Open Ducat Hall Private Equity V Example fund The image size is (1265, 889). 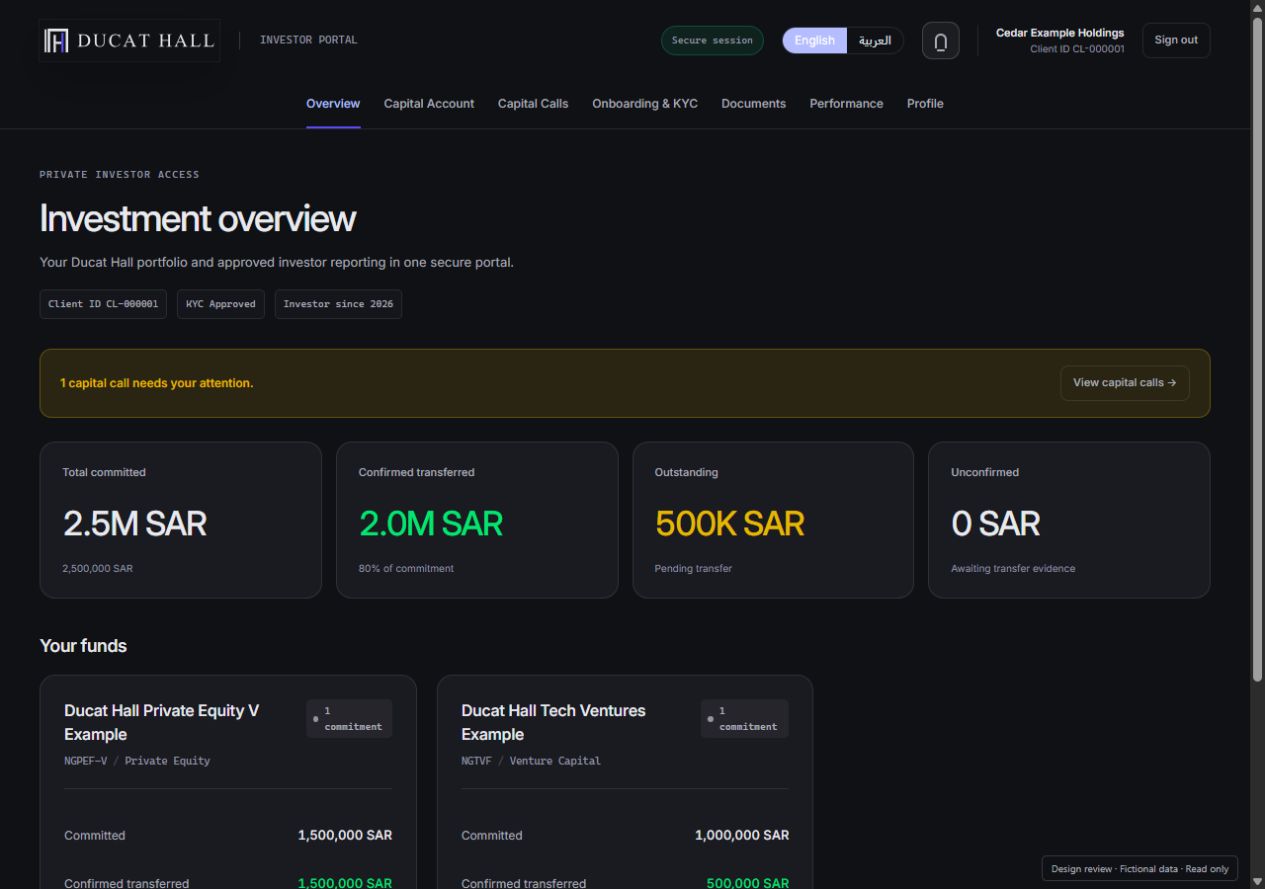162,722
